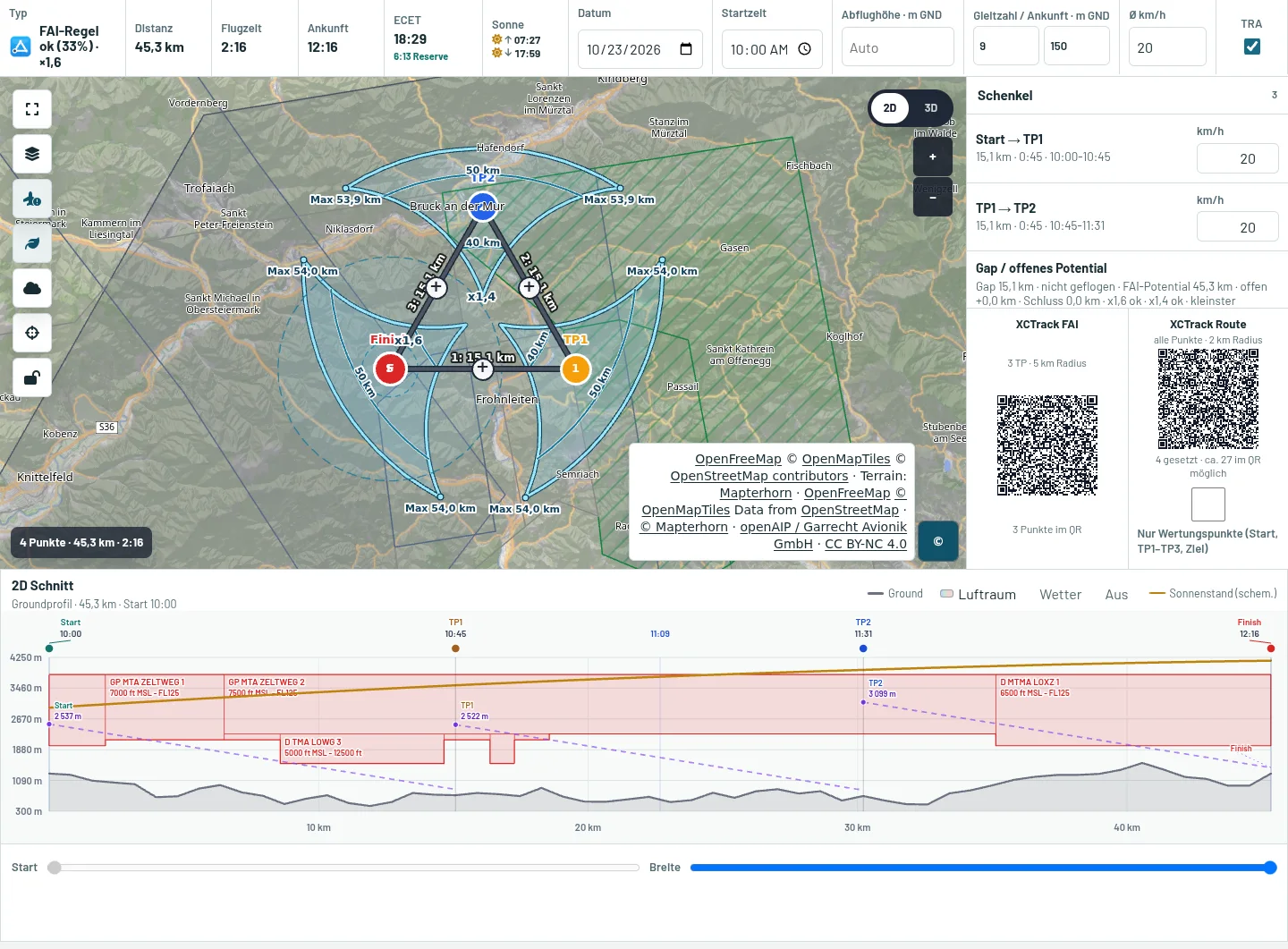Zoom out of the map

pyautogui.click(x=932, y=198)
